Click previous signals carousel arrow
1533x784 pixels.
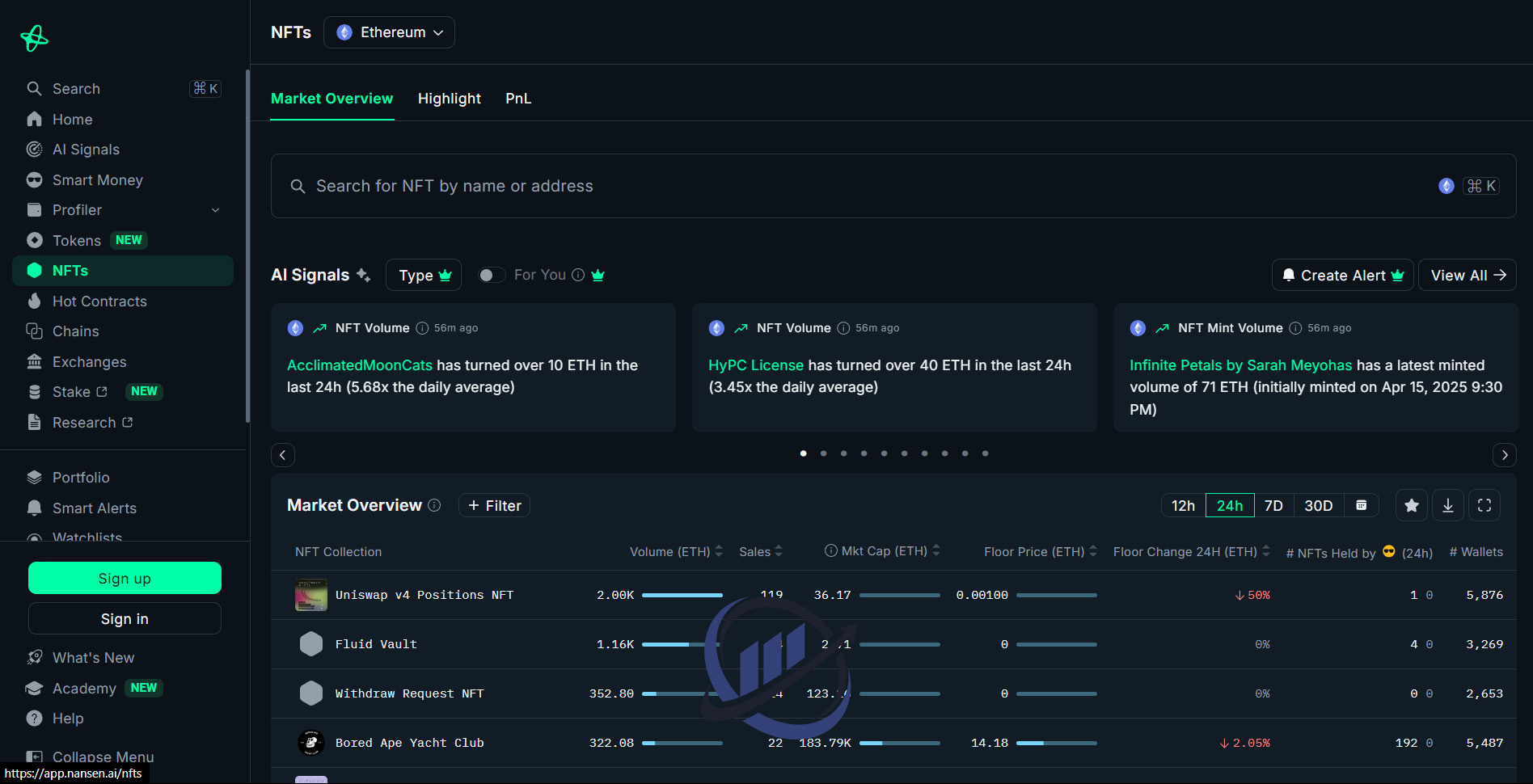(283, 455)
